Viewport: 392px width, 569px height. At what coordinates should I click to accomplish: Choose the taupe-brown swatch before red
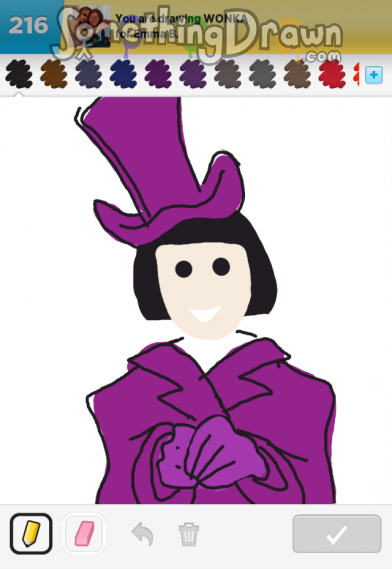pos(298,74)
